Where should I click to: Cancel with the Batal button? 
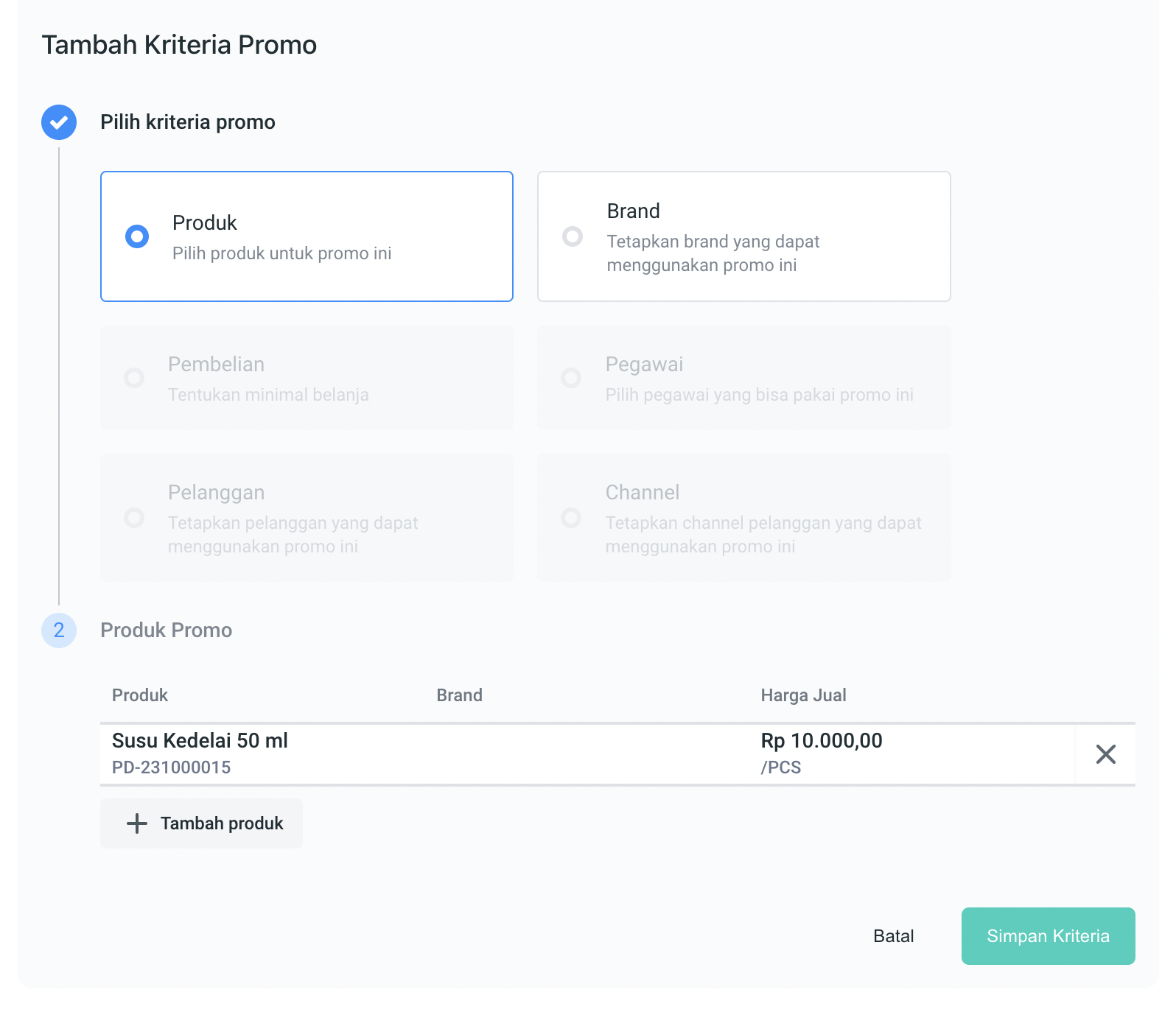pos(893,936)
